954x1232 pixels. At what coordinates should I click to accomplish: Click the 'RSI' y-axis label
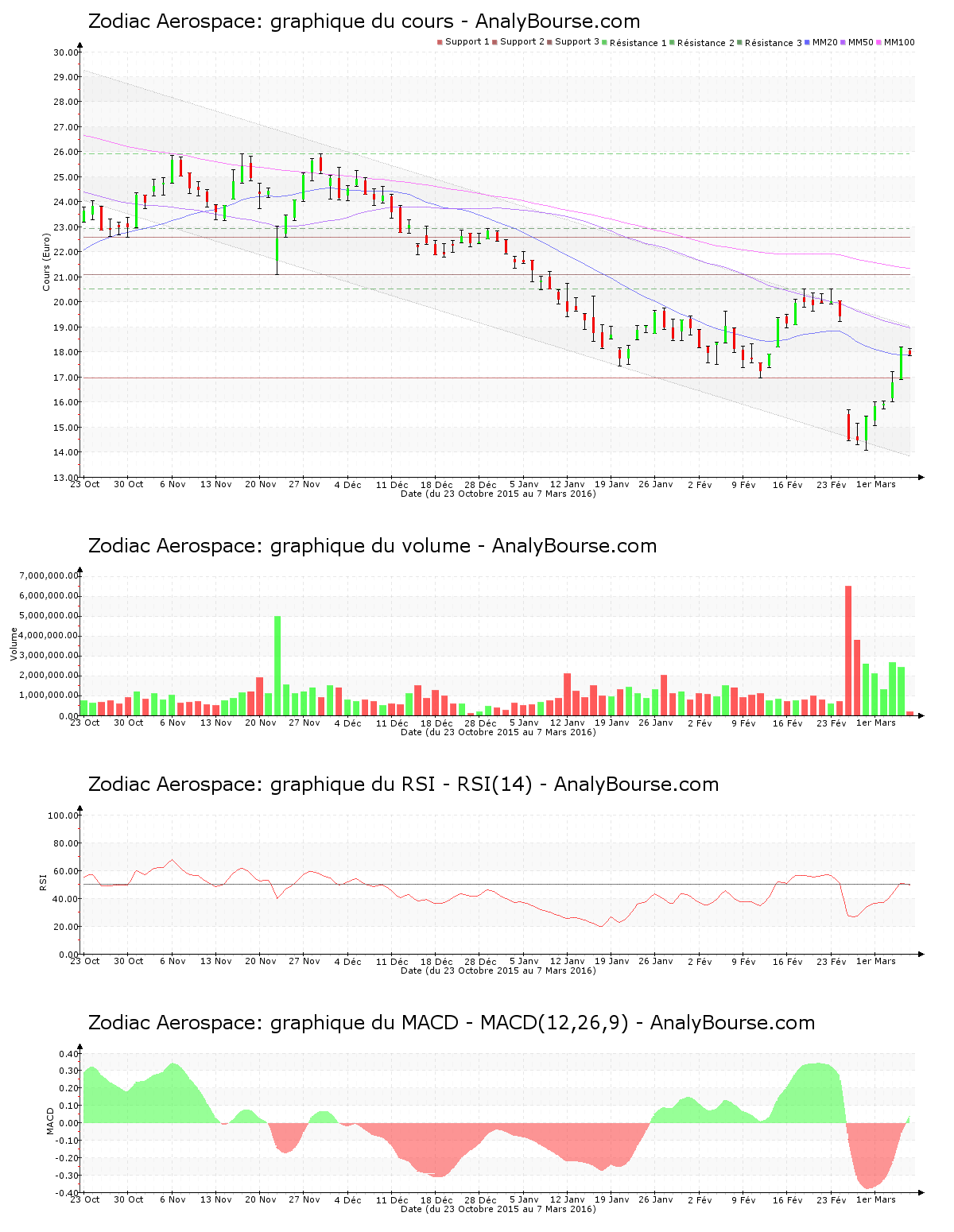[x=43, y=881]
